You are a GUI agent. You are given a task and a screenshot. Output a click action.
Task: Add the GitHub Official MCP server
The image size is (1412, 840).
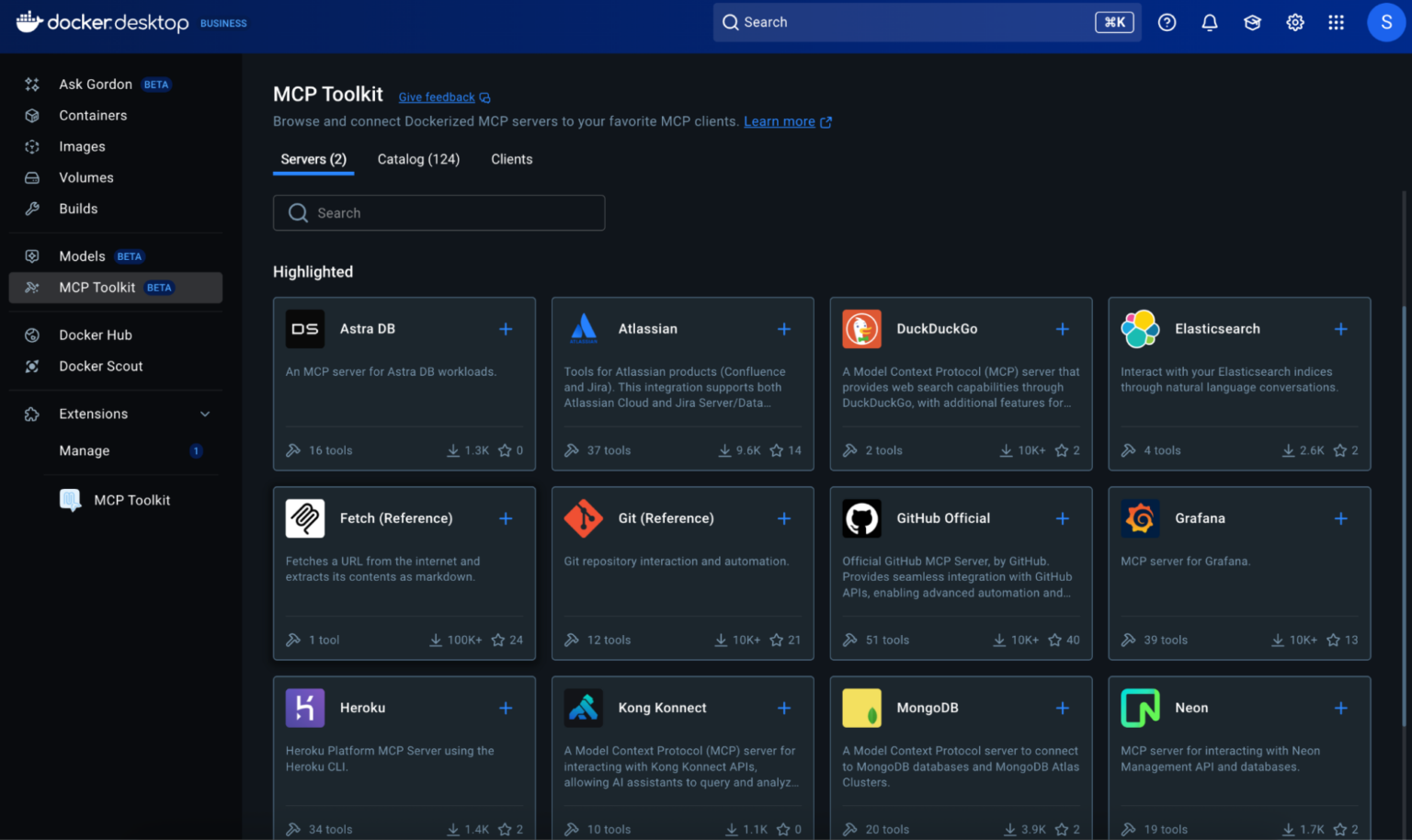click(x=1063, y=518)
